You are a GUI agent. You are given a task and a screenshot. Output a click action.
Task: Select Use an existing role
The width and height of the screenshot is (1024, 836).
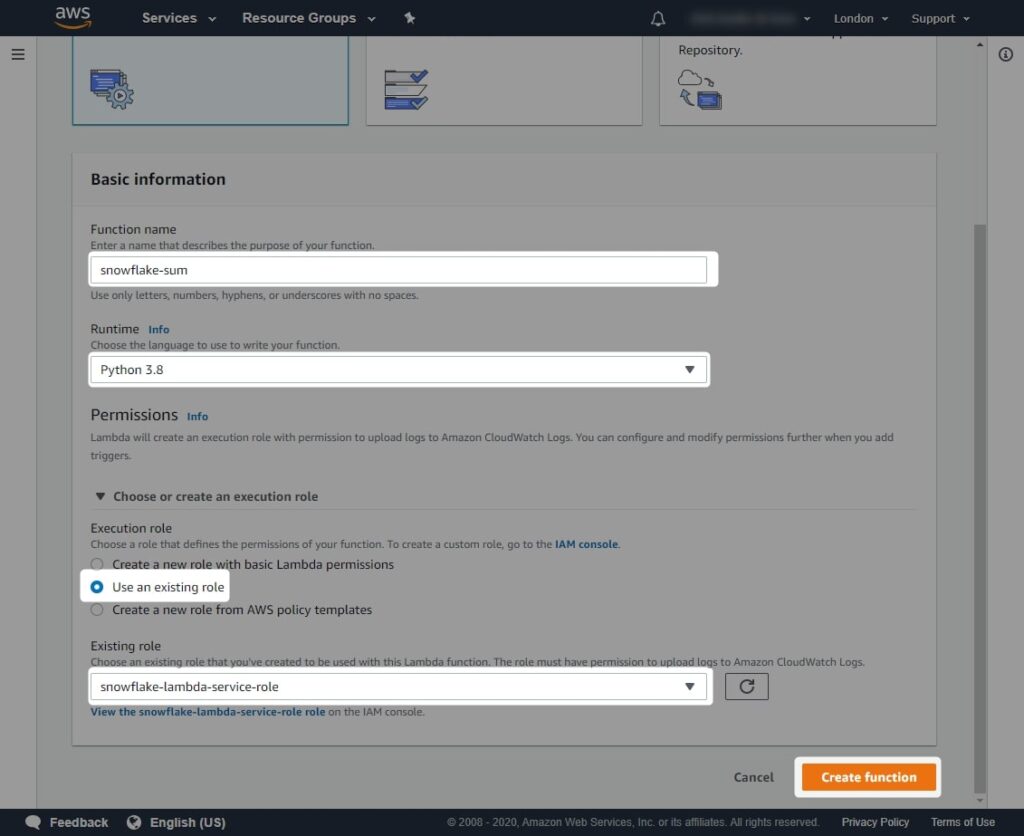click(97, 587)
